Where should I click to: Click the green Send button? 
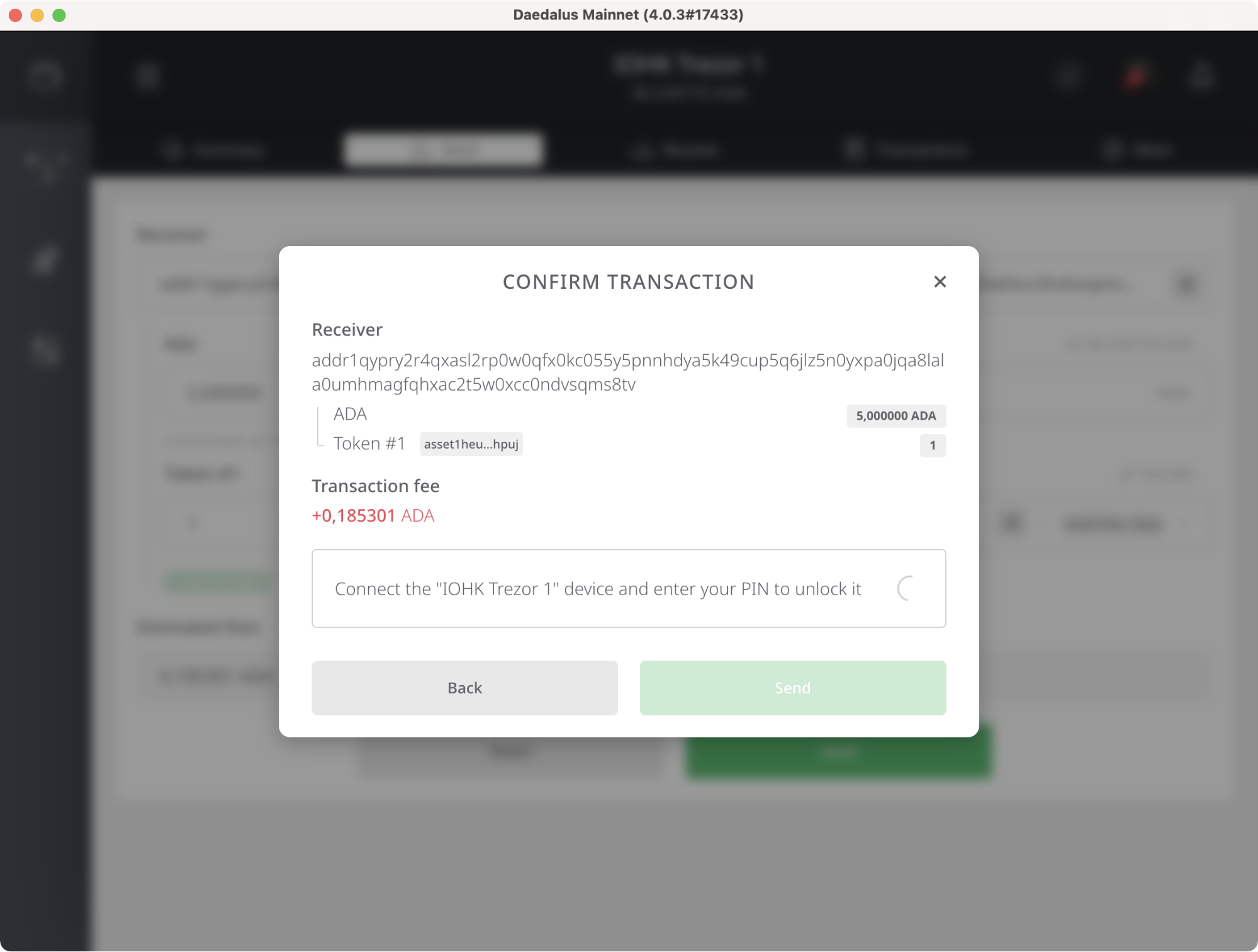click(792, 687)
